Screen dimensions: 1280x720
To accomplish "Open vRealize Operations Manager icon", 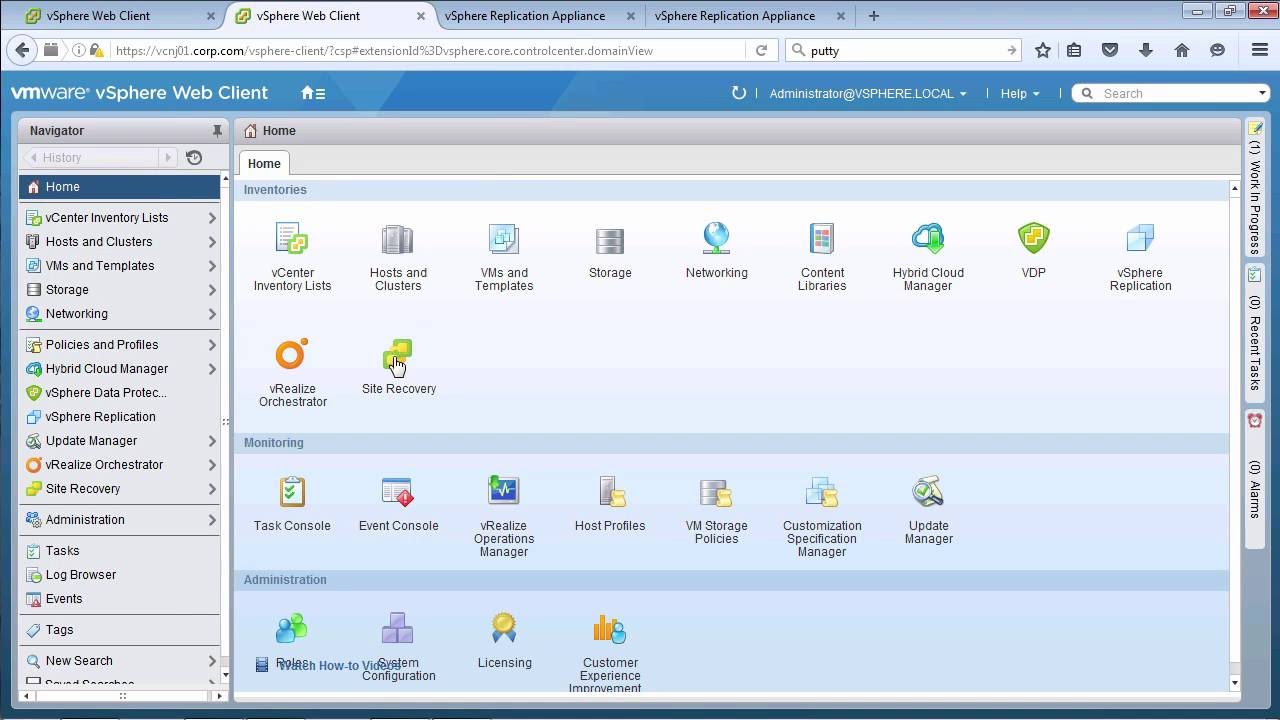I will pyautogui.click(x=504, y=492).
